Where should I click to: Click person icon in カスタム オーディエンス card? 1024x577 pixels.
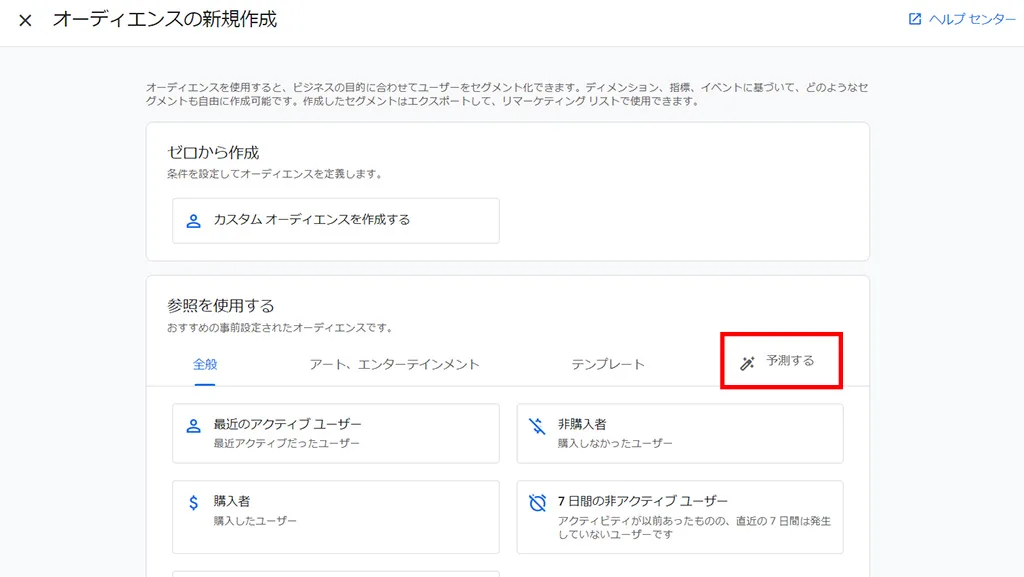pyautogui.click(x=194, y=220)
